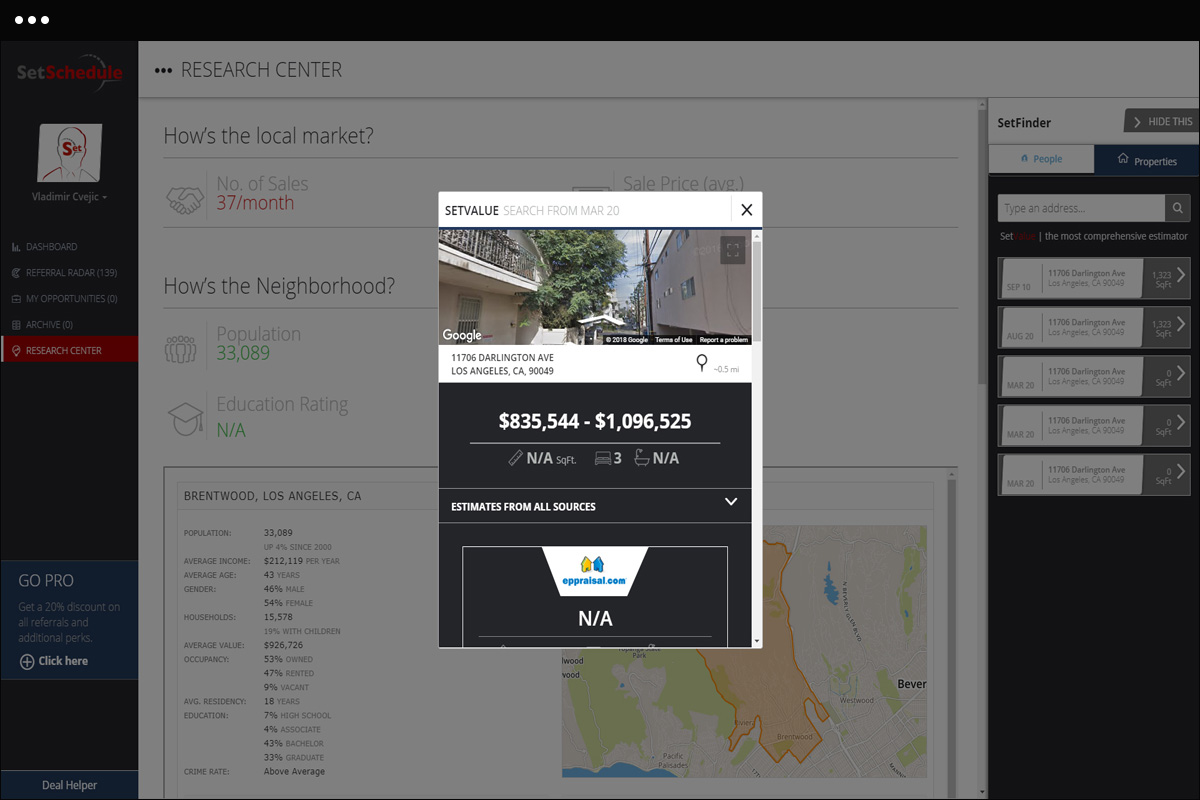Click the Dashboard bar-chart icon

tap(16, 247)
